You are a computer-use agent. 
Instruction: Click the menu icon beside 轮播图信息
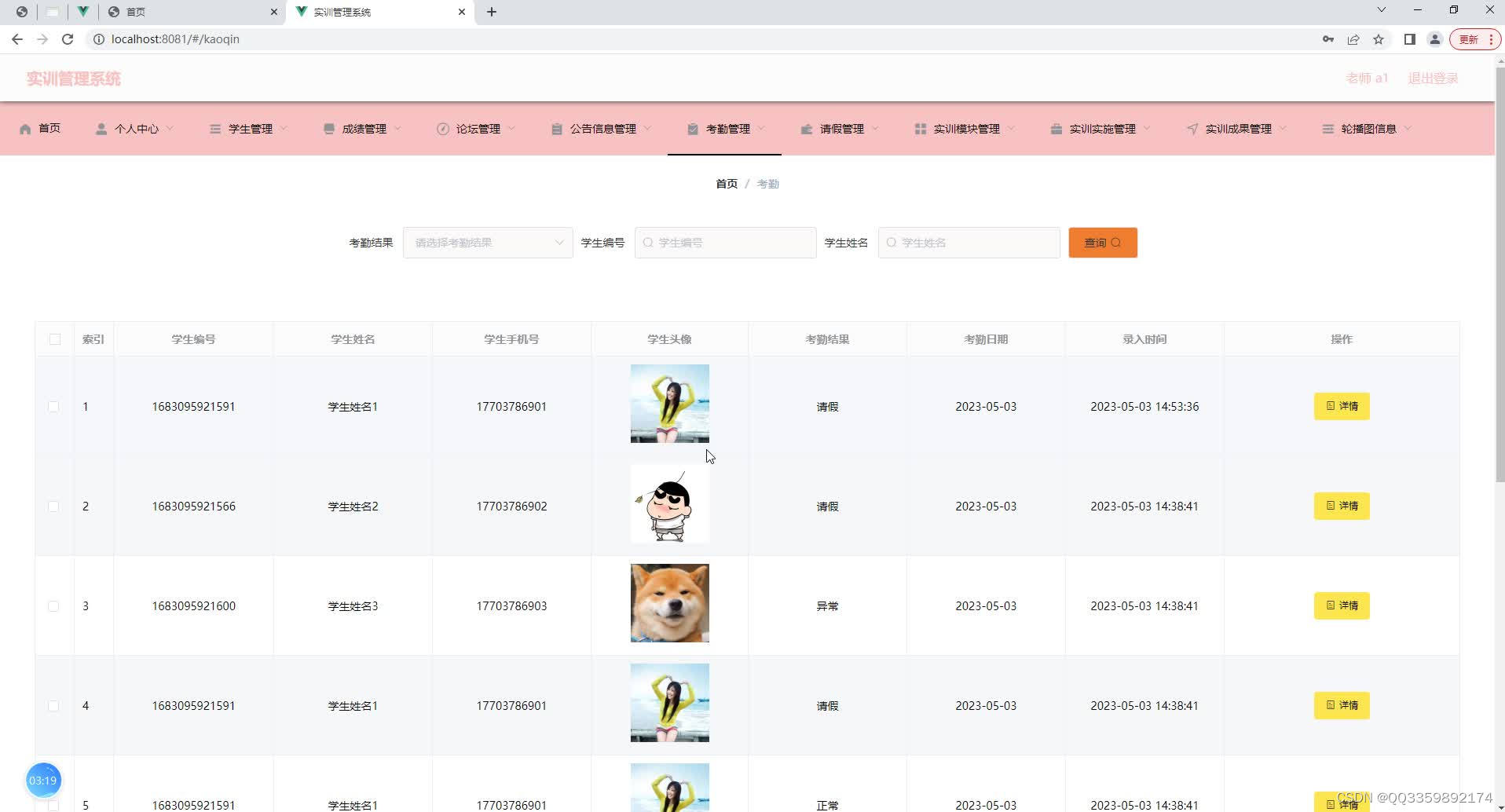1328,129
